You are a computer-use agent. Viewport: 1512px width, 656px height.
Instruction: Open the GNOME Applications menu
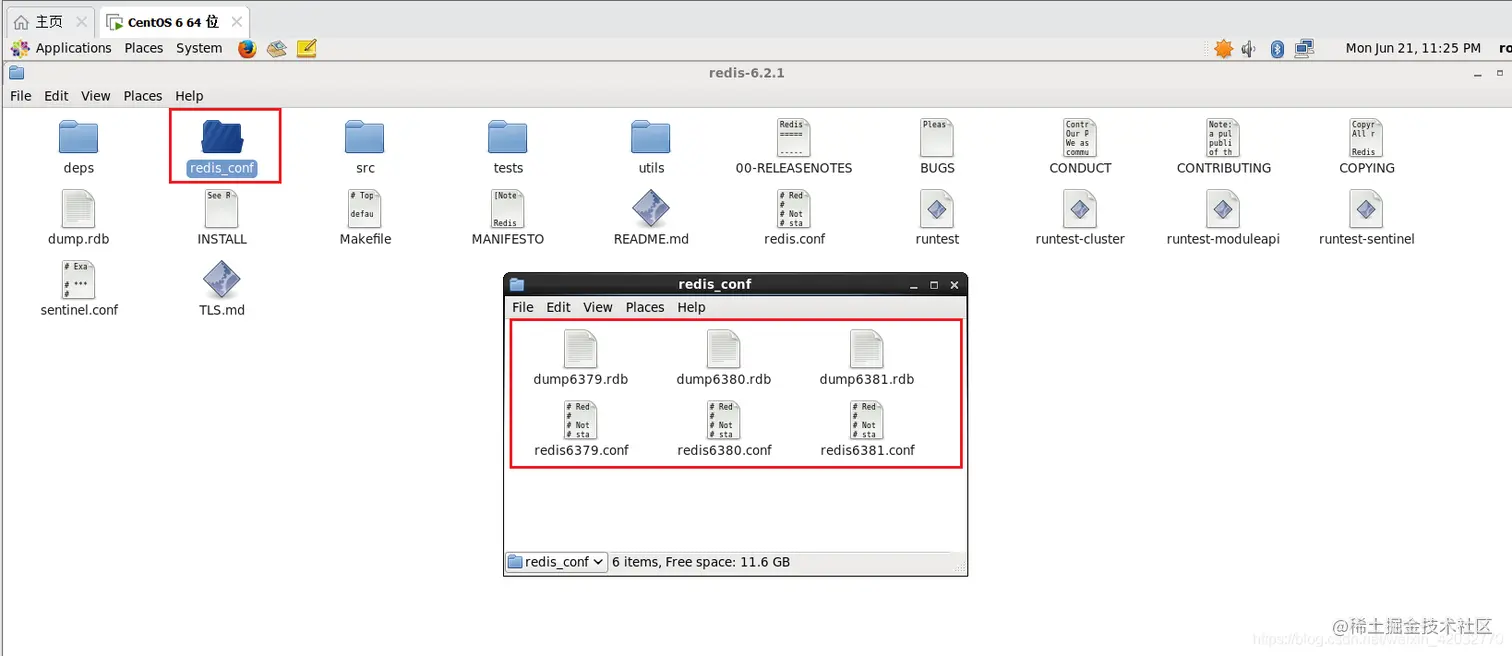pyautogui.click(x=62, y=48)
